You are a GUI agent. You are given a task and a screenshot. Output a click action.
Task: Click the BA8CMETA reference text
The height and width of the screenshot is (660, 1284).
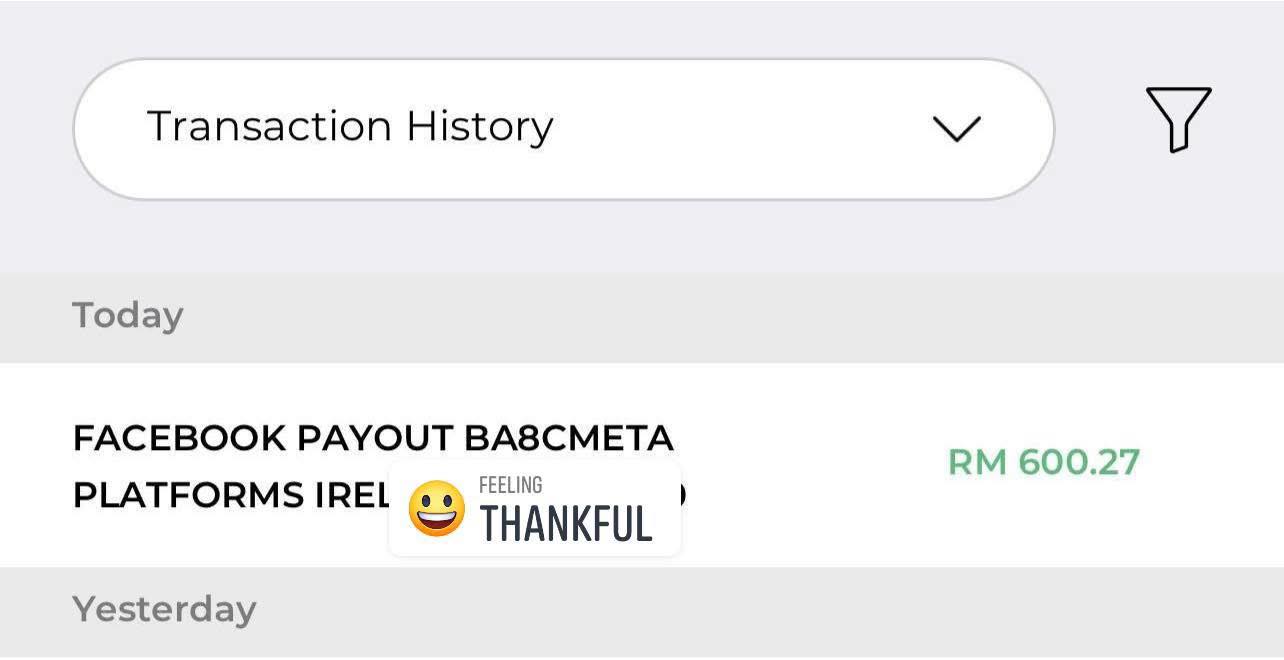[x=569, y=438]
